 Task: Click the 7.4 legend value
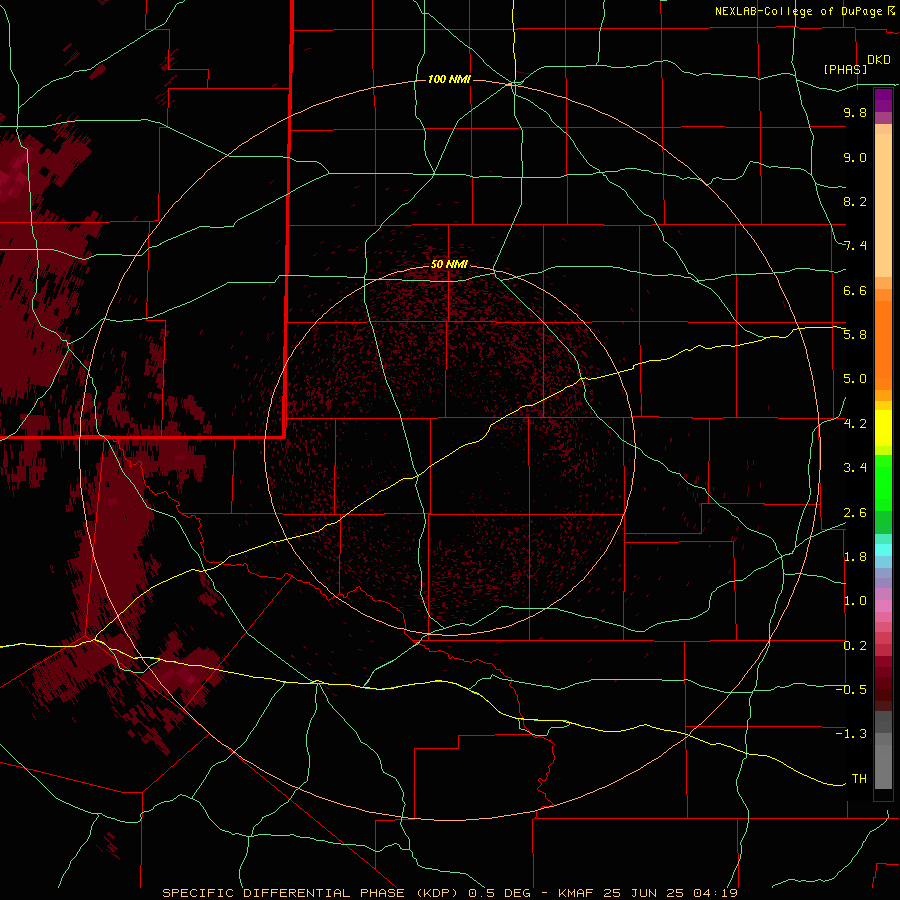[x=855, y=246]
